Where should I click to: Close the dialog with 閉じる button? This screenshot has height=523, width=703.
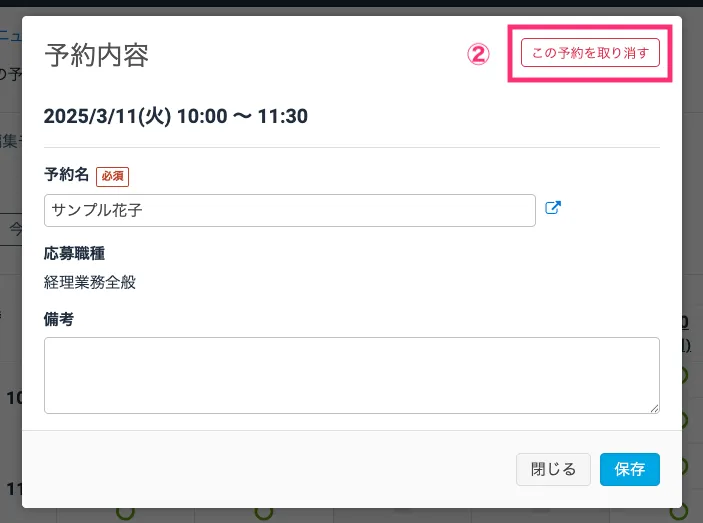coord(553,469)
